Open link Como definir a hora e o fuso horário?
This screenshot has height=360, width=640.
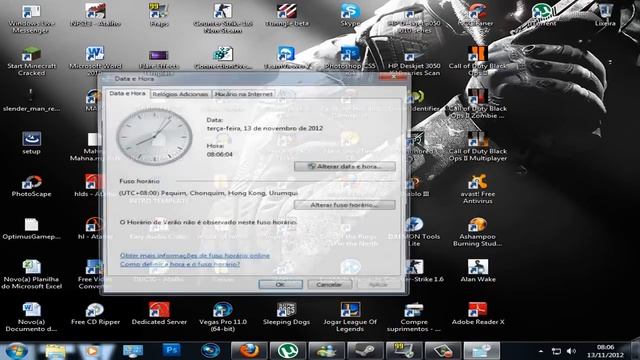click(x=180, y=264)
